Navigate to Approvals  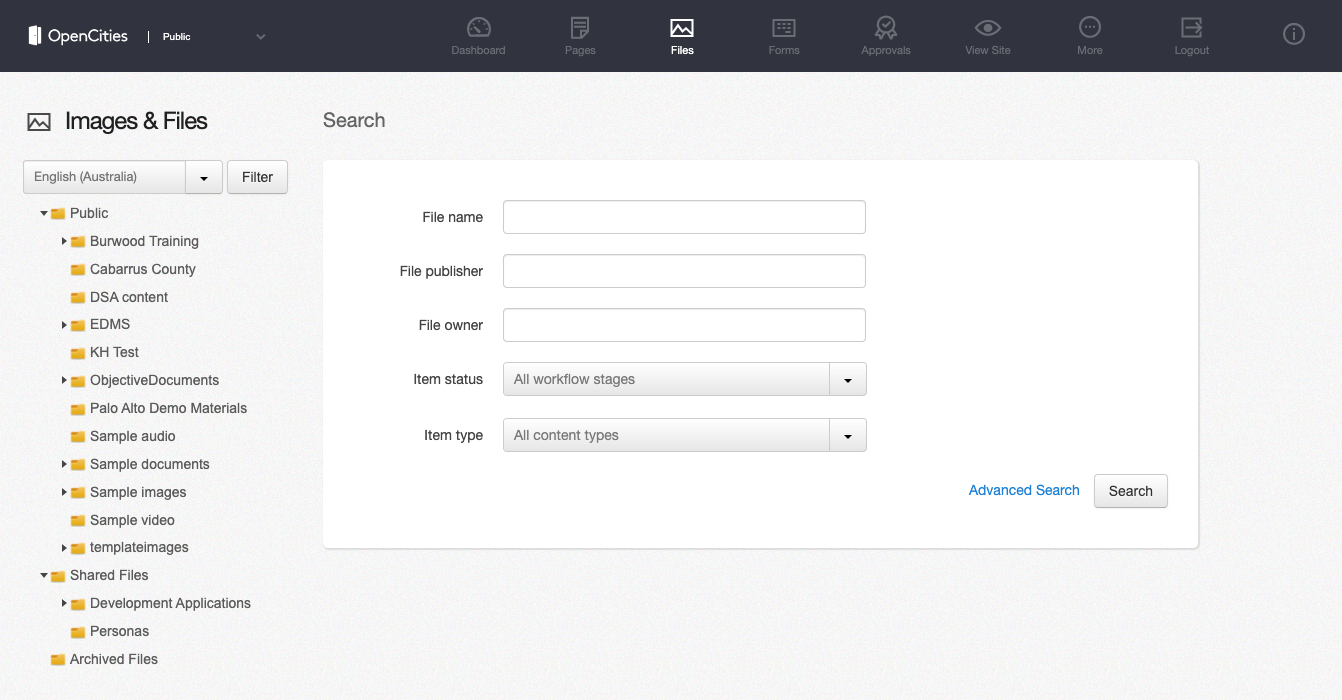click(x=885, y=34)
